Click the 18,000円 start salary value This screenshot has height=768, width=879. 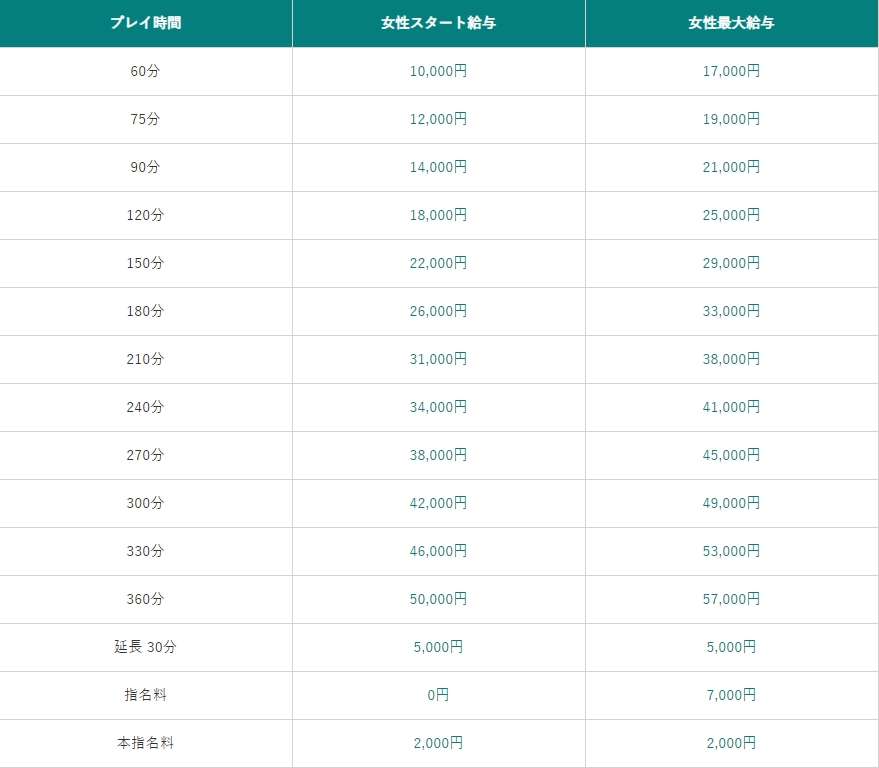click(438, 215)
